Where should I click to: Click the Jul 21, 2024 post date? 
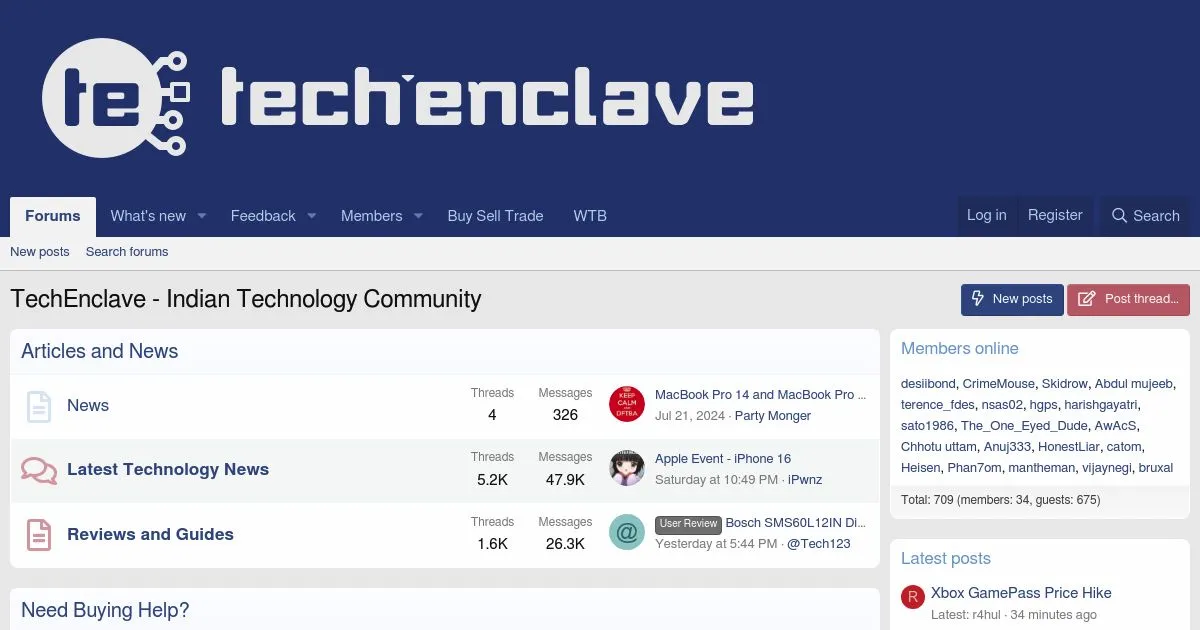690,416
